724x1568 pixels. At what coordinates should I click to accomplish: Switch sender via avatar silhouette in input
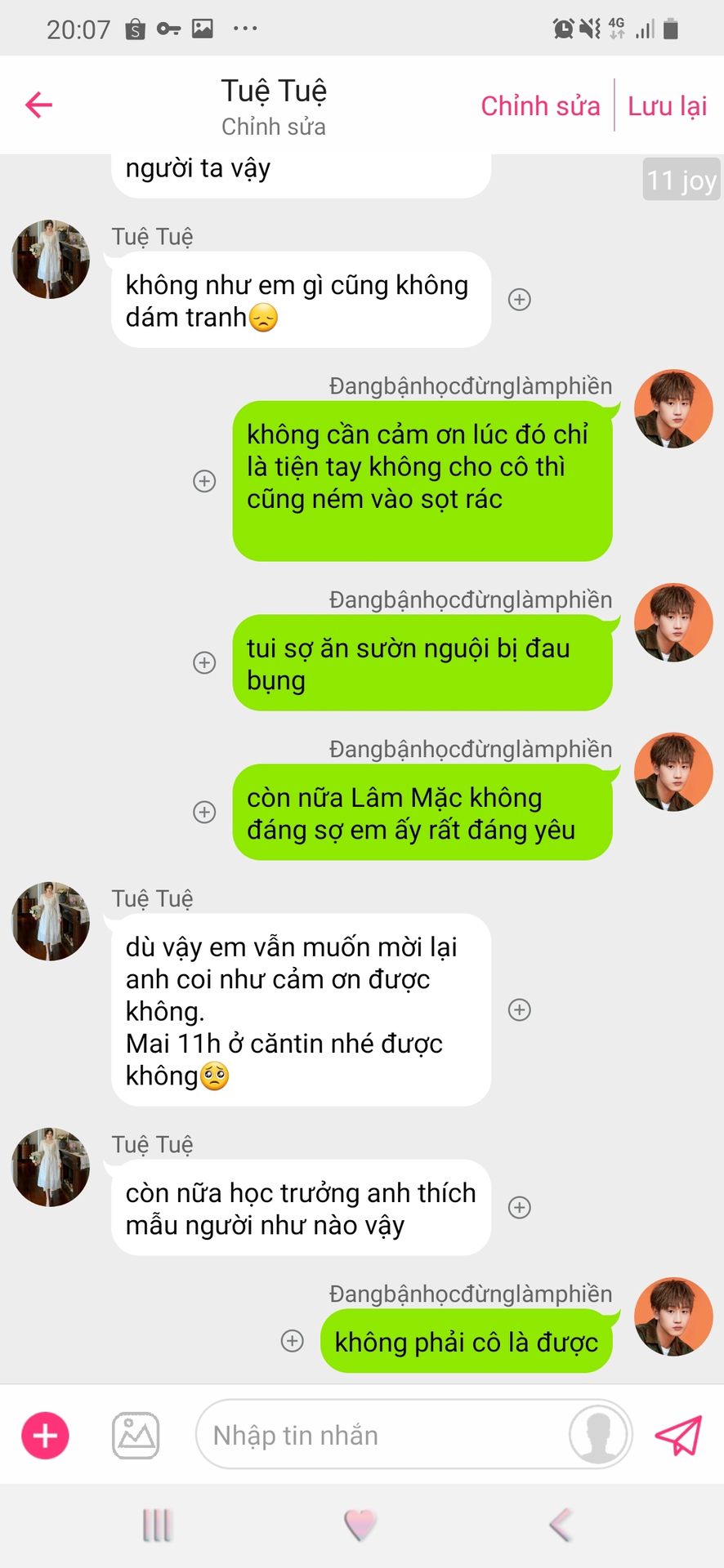coord(598,1434)
